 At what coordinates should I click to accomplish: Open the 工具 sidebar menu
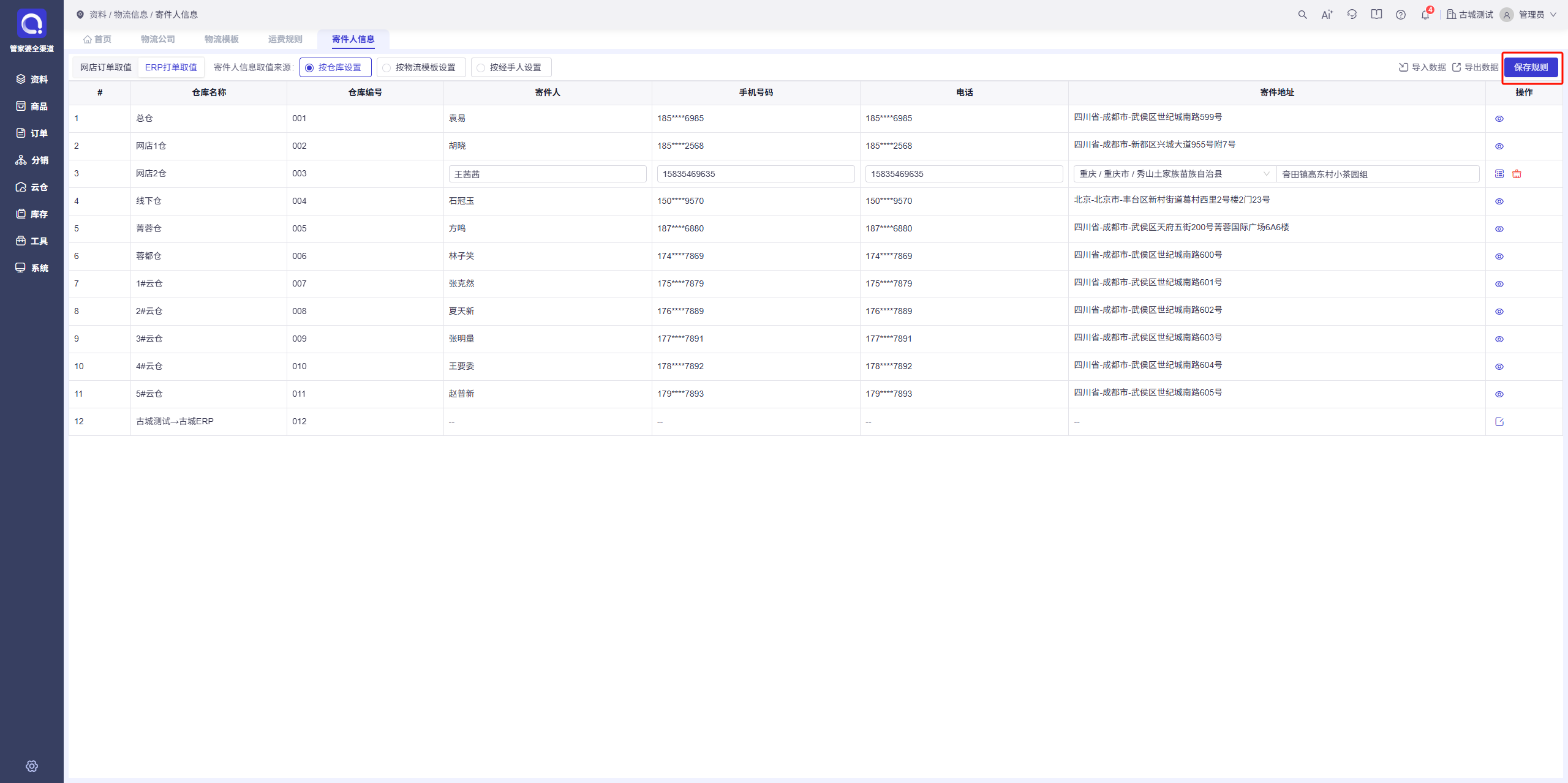pyautogui.click(x=32, y=241)
